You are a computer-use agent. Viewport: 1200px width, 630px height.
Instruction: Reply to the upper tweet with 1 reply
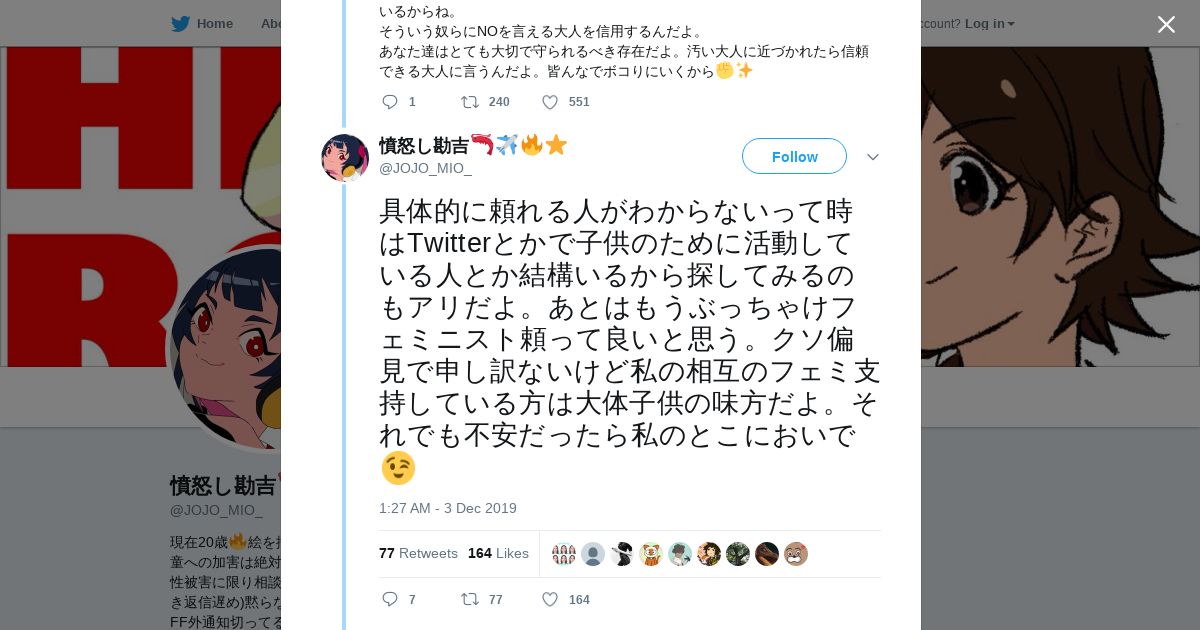pyautogui.click(x=390, y=102)
